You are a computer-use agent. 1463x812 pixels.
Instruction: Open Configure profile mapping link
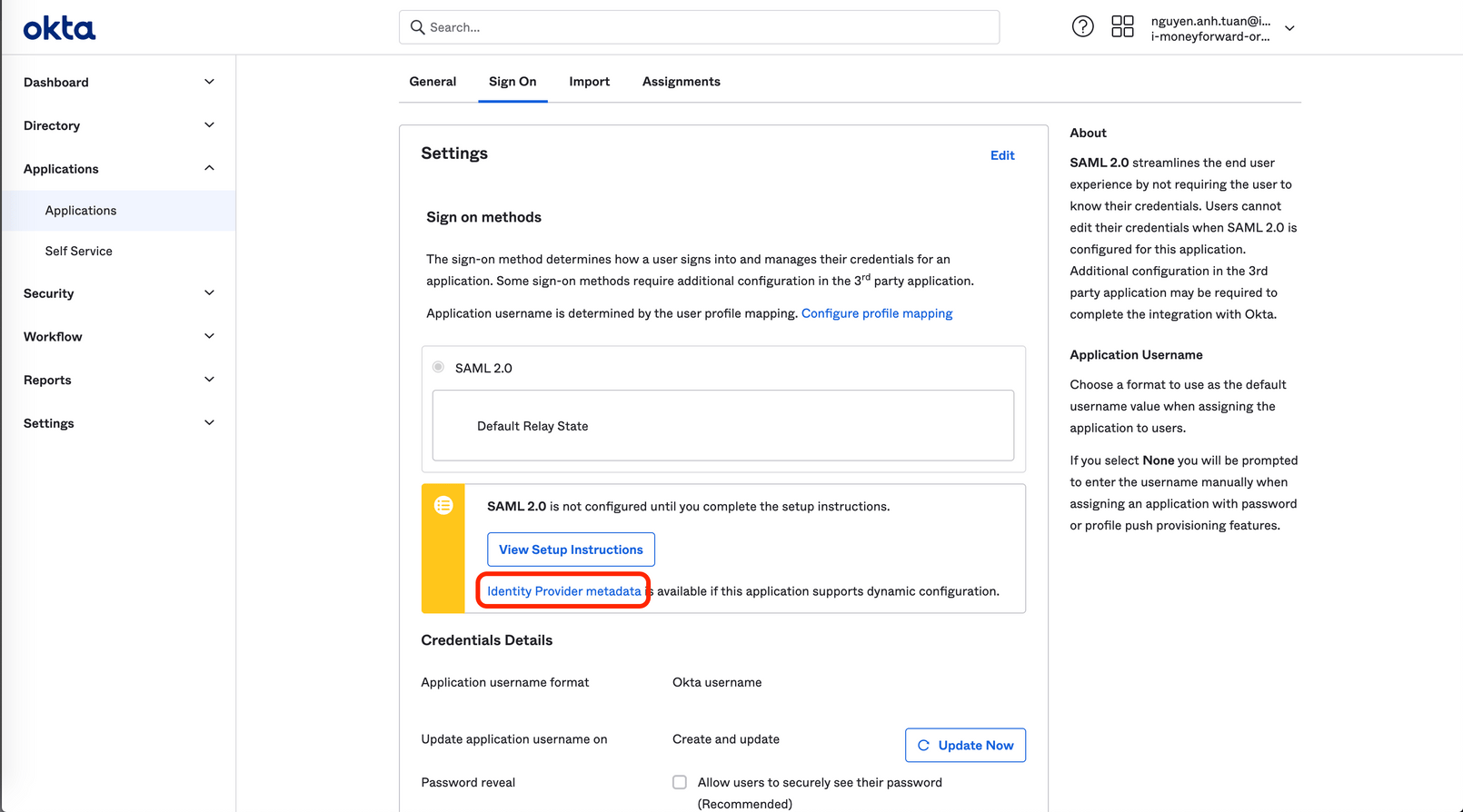(877, 313)
